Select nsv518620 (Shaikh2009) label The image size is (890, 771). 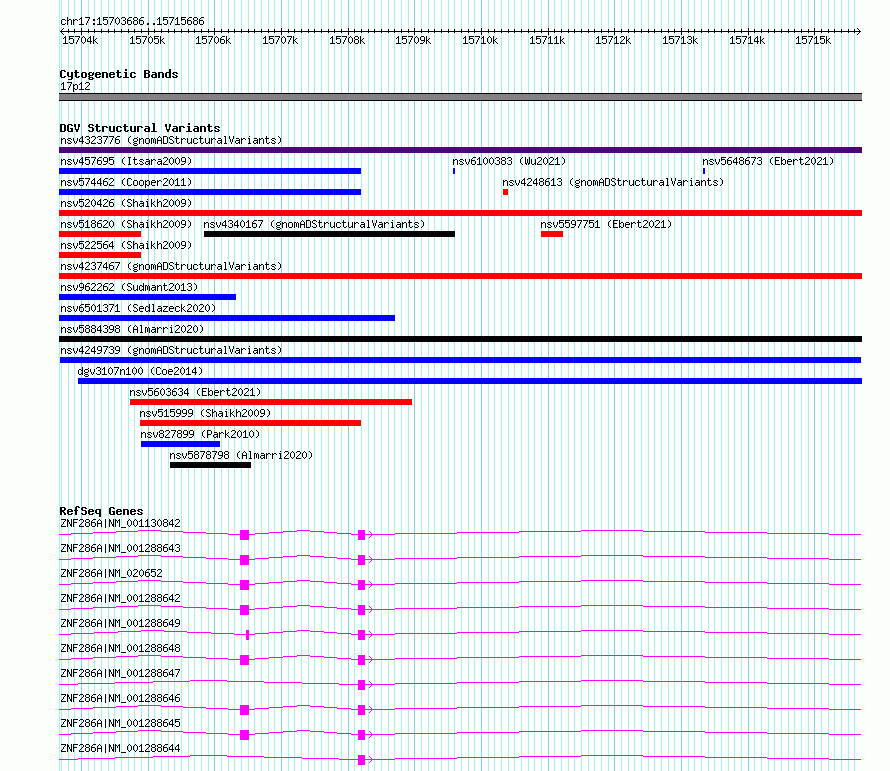tap(126, 224)
